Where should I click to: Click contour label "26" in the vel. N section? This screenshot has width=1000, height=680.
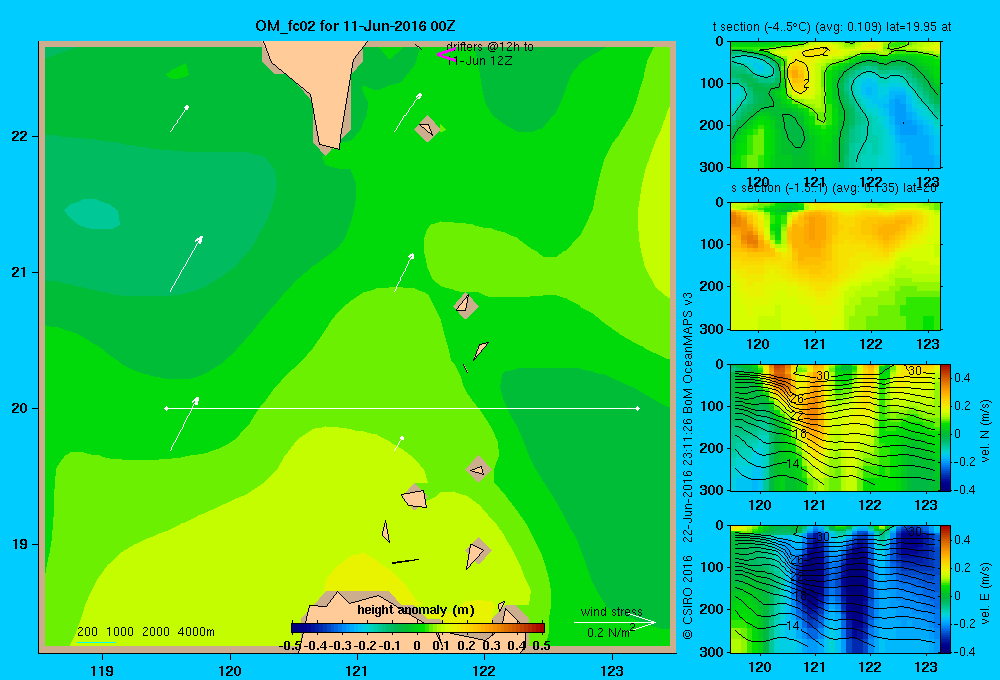[797, 399]
